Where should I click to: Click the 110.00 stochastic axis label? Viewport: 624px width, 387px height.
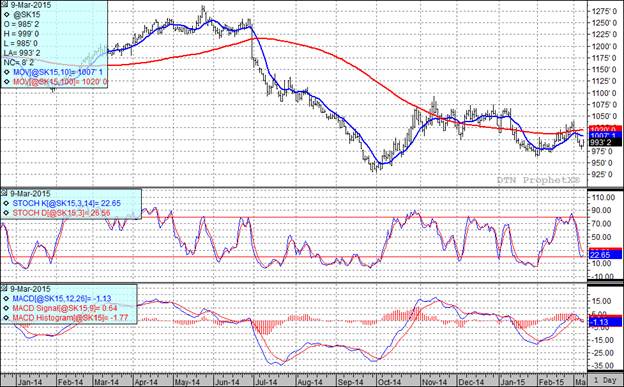pos(604,197)
